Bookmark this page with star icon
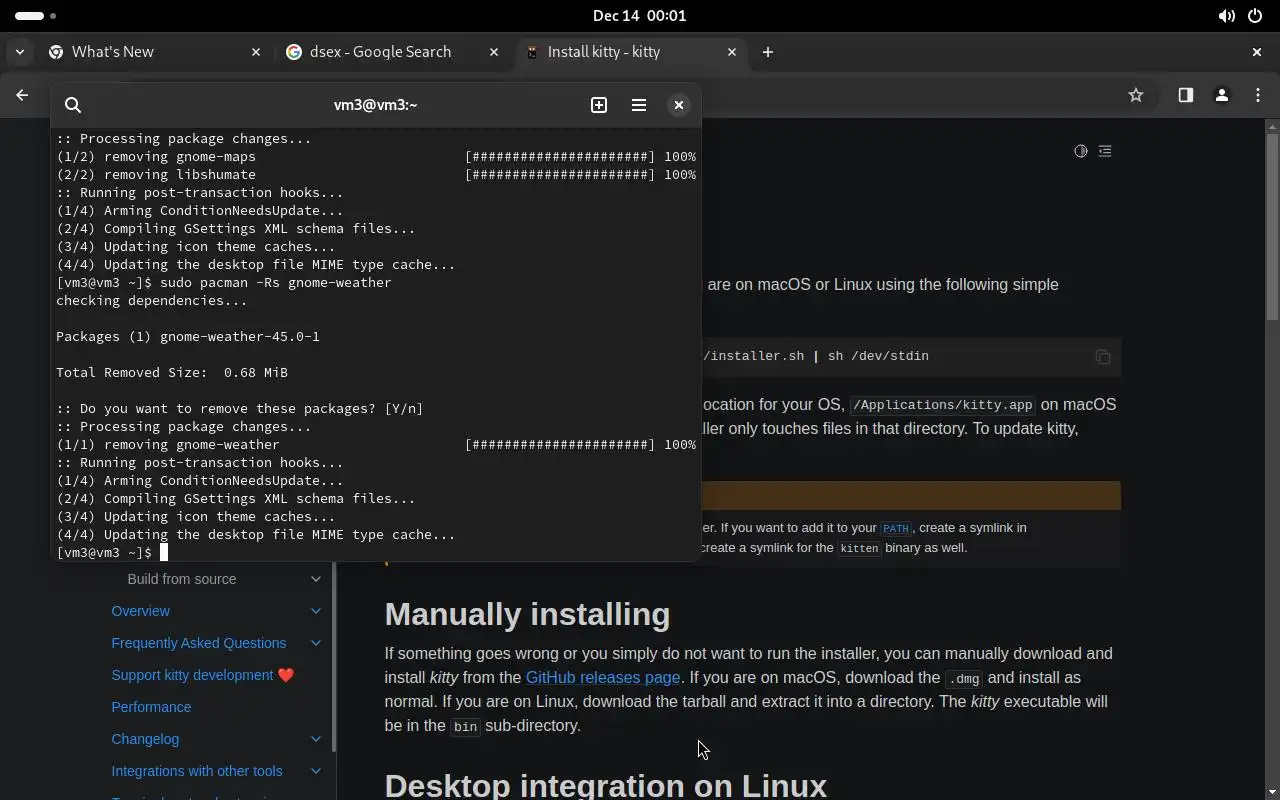Image resolution: width=1280 pixels, height=800 pixels. point(1136,95)
